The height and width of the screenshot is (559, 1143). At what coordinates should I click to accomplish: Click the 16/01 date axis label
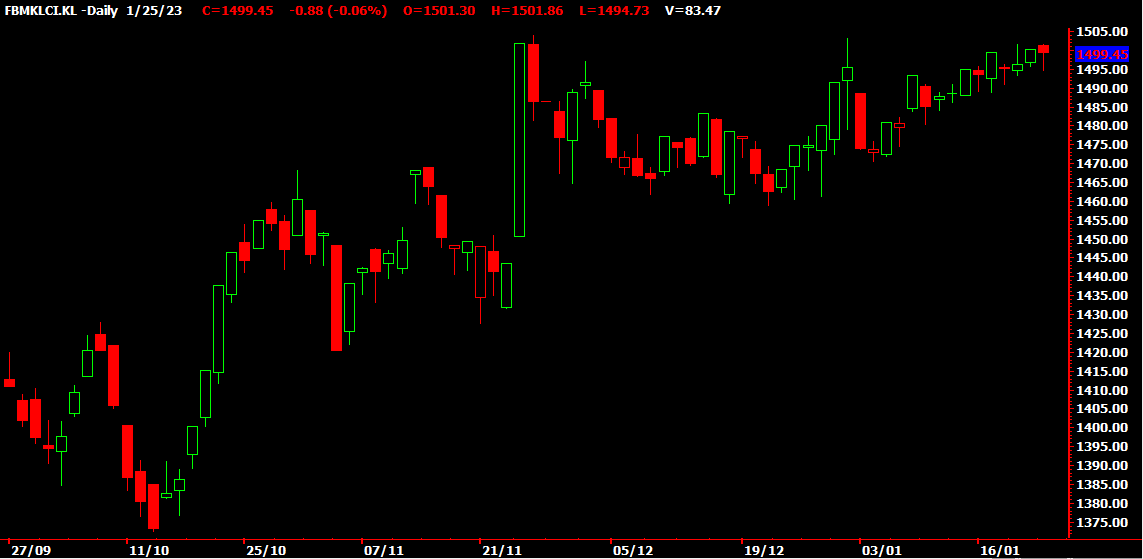pos(999,550)
